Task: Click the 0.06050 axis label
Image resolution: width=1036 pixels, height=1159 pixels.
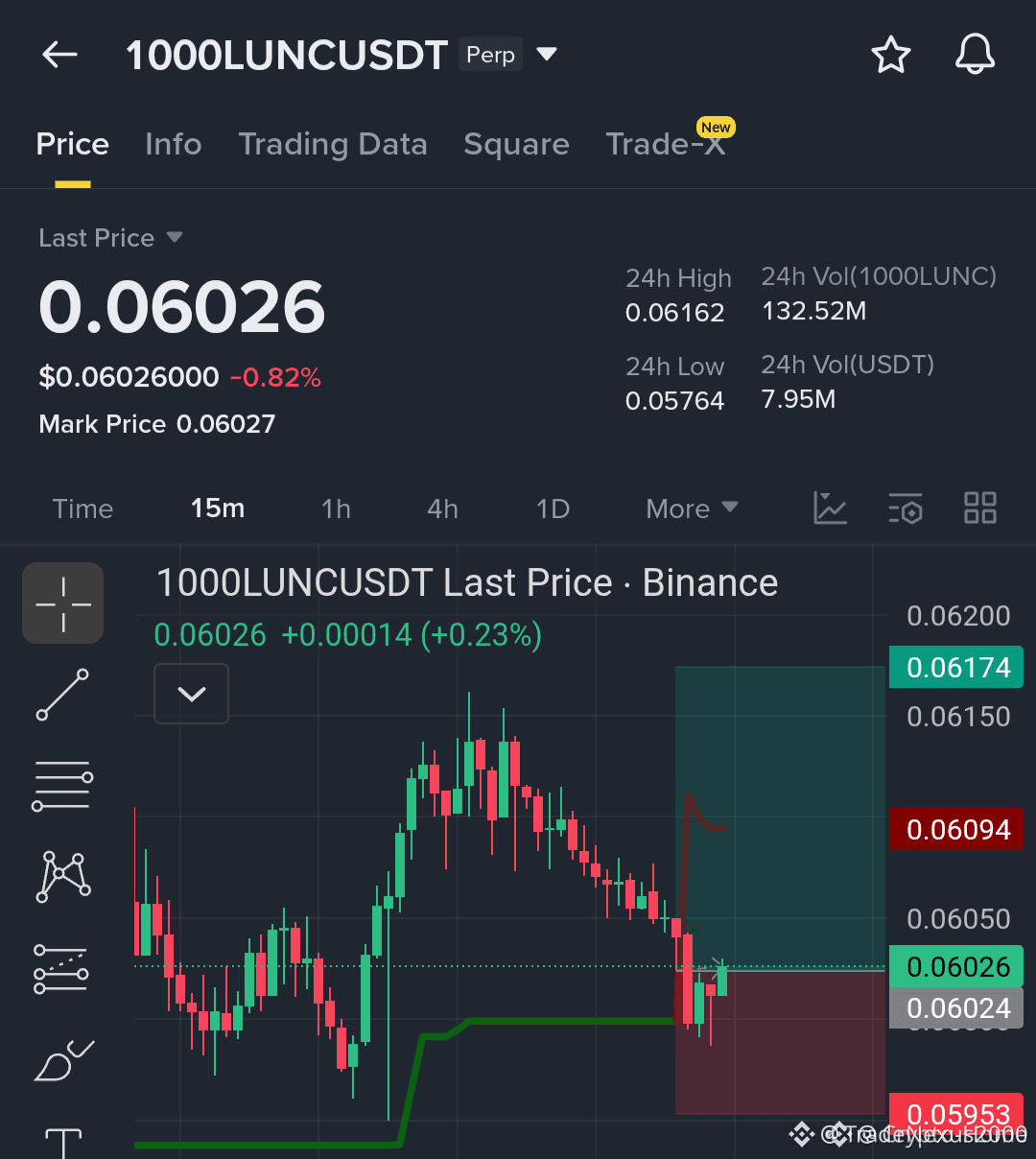Action: pyautogui.click(x=958, y=919)
